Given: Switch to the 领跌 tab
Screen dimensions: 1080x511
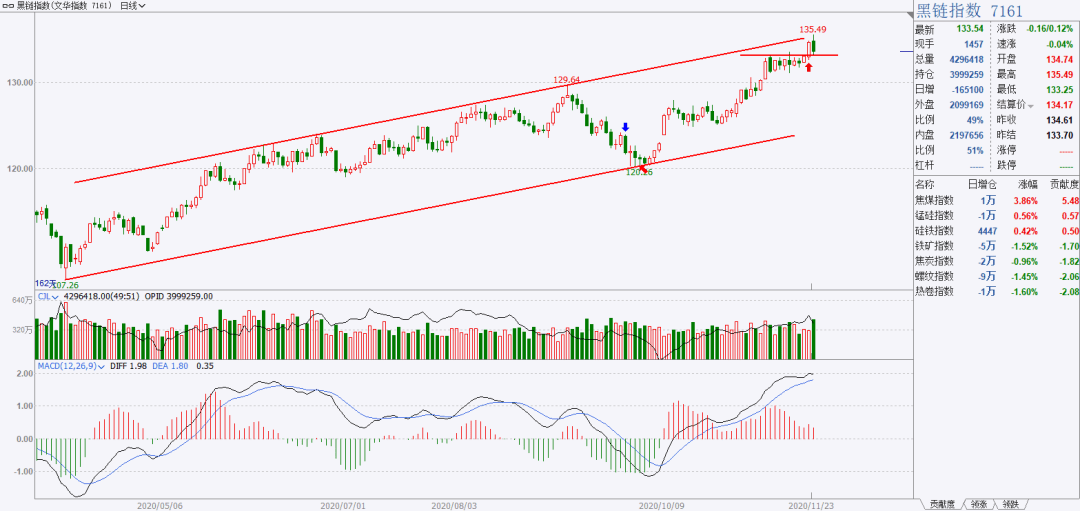Looking at the screenshot, I should click(x=1011, y=504).
